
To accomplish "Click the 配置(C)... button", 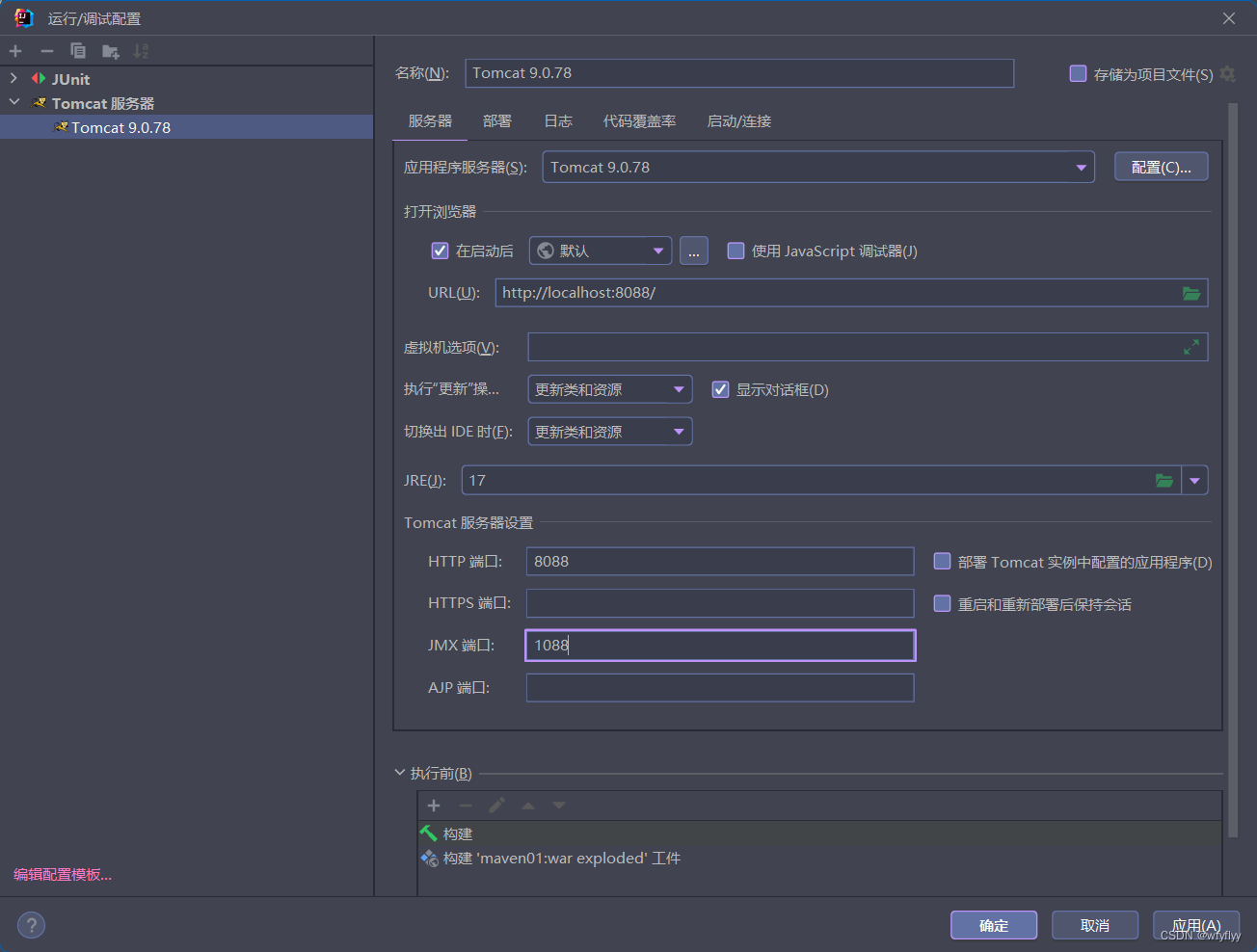I will pos(1162,167).
